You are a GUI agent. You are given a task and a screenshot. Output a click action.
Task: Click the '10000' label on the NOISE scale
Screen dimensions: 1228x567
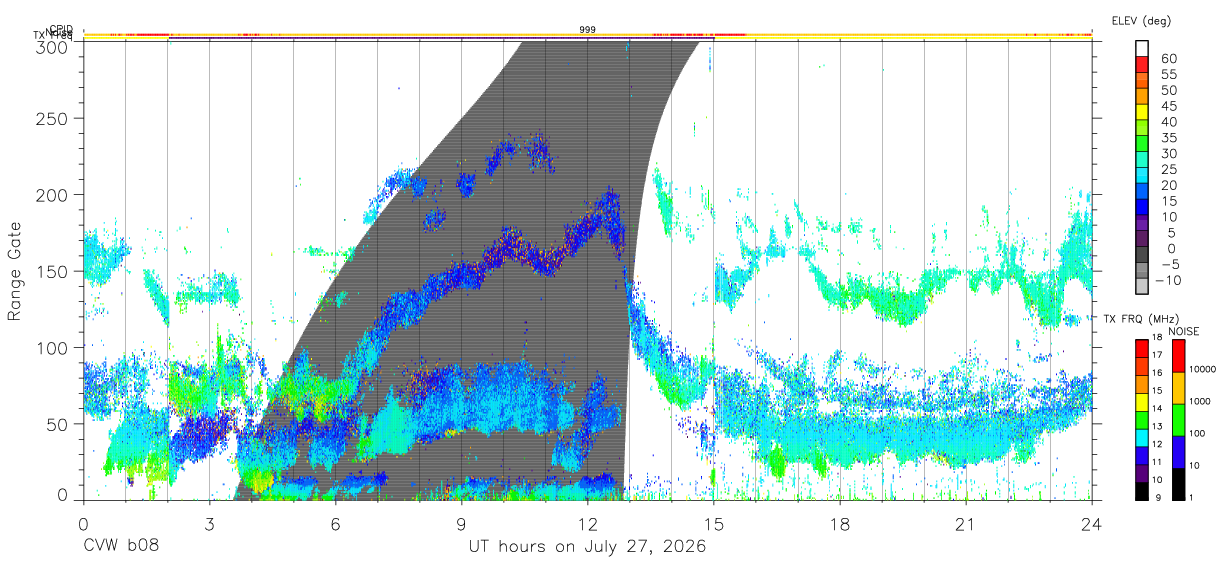pos(1203,370)
